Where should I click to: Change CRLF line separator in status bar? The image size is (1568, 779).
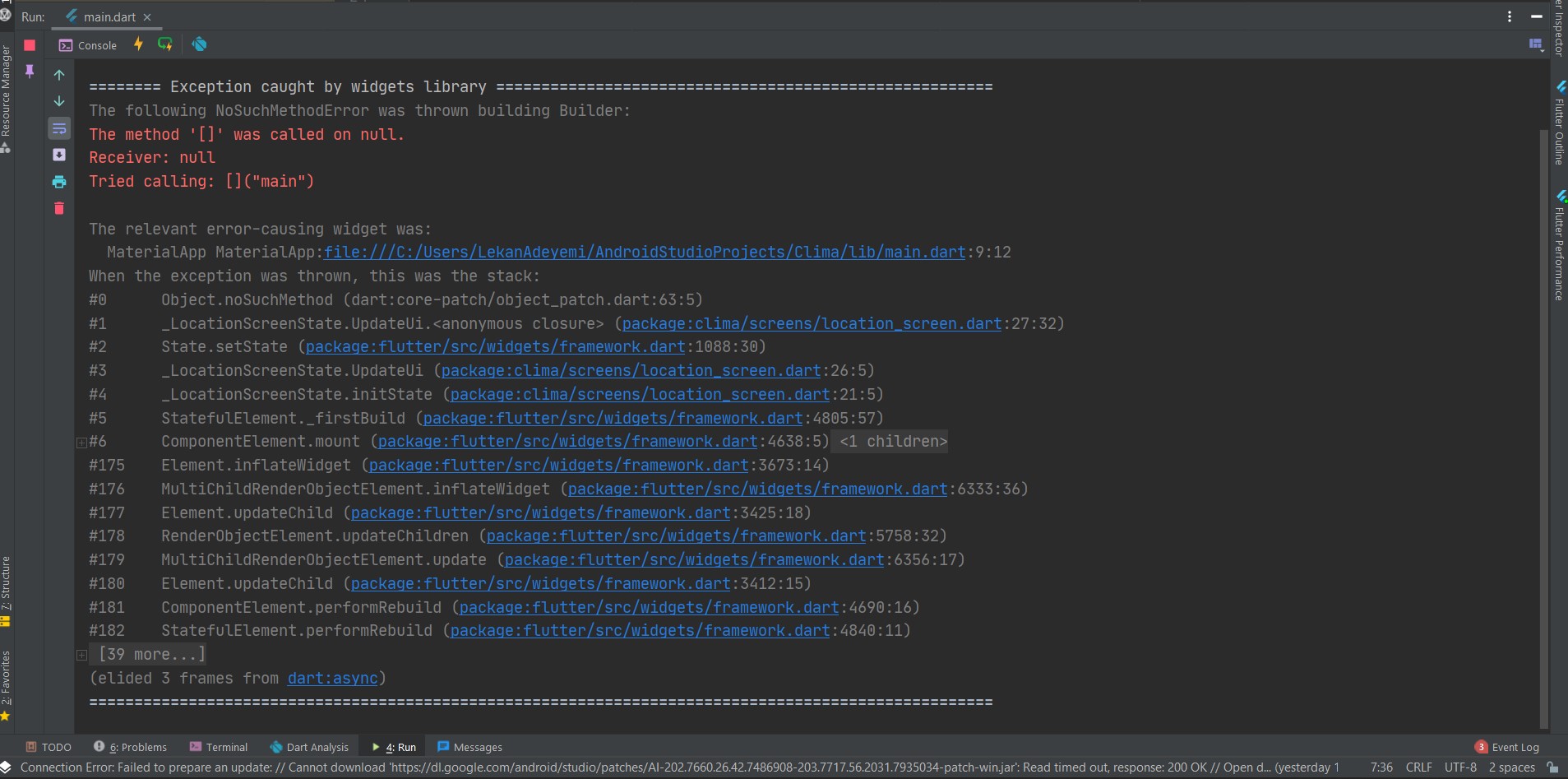pos(1419,767)
